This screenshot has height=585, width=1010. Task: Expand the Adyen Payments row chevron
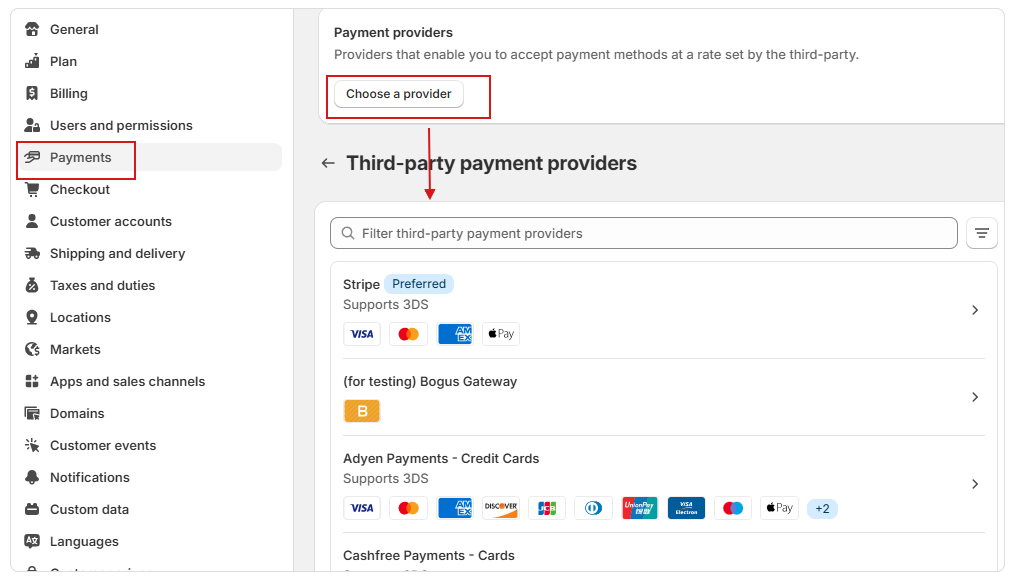pos(975,484)
